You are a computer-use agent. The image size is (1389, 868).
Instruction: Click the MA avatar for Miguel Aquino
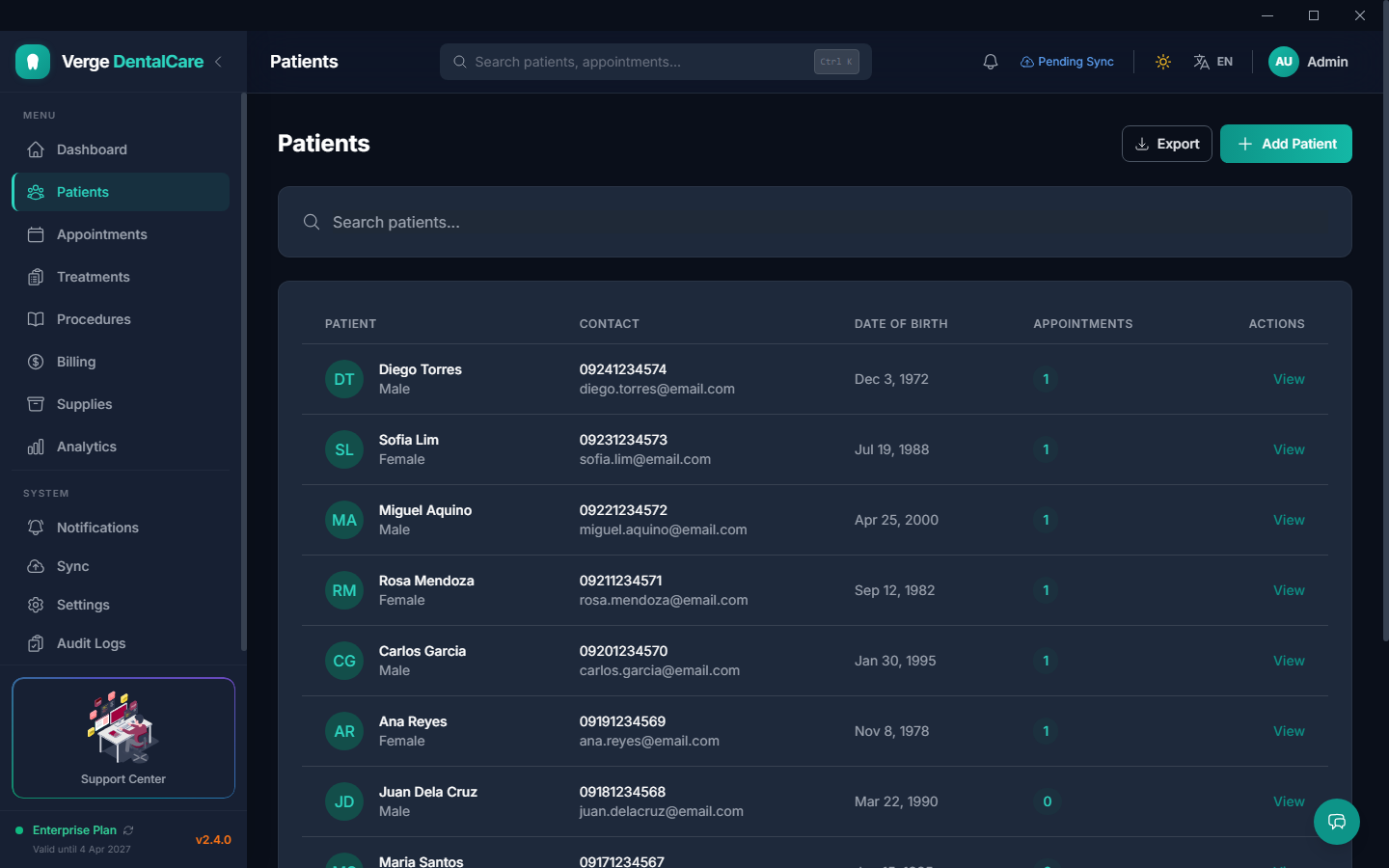click(344, 520)
